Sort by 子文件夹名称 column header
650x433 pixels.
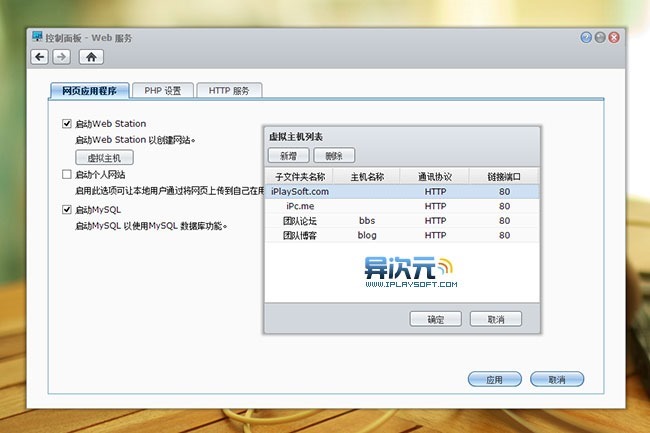(299, 177)
